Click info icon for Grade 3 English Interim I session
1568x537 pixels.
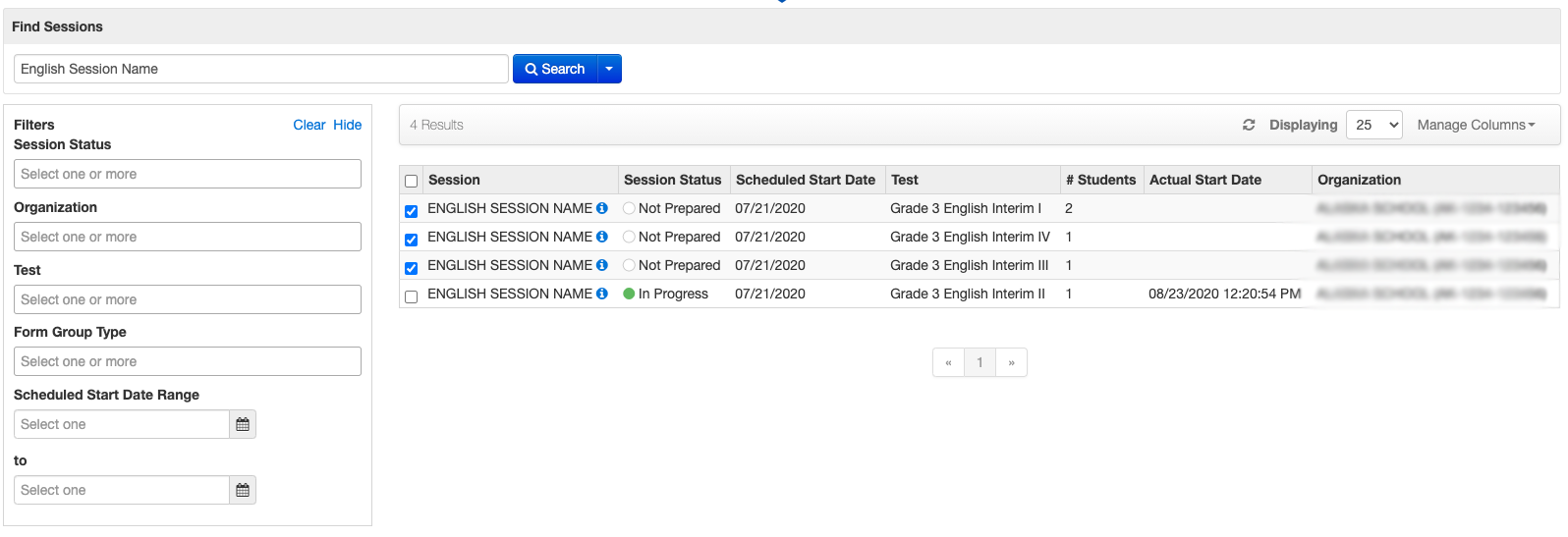(x=602, y=208)
